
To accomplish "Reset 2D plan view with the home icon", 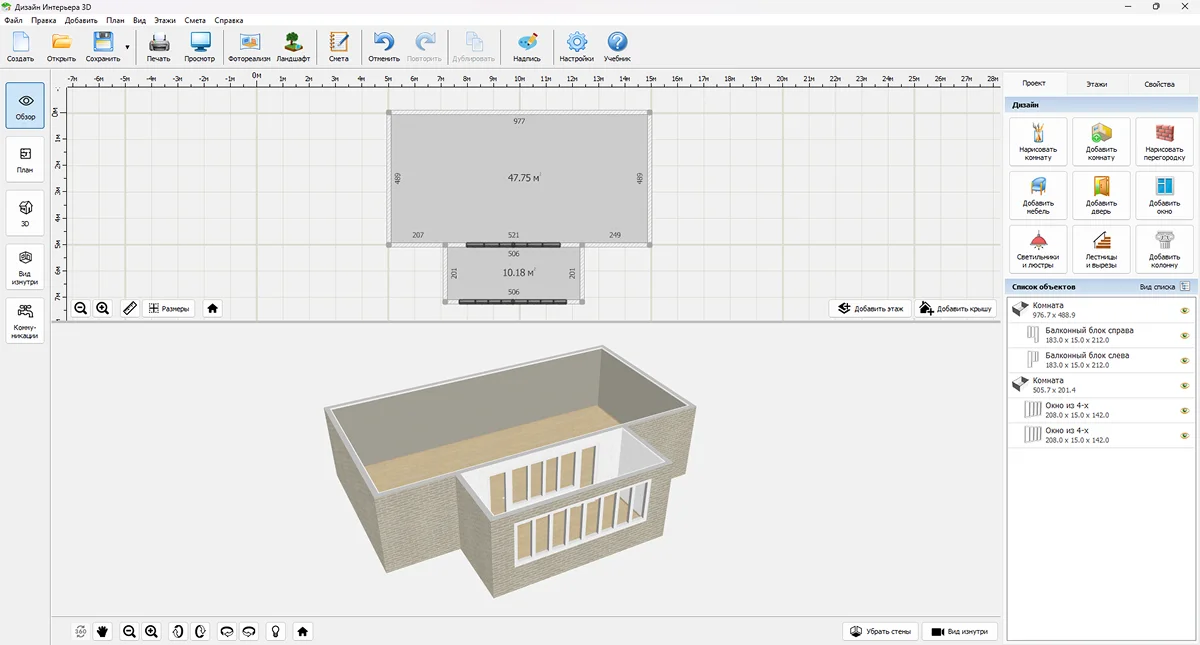I will pos(213,309).
